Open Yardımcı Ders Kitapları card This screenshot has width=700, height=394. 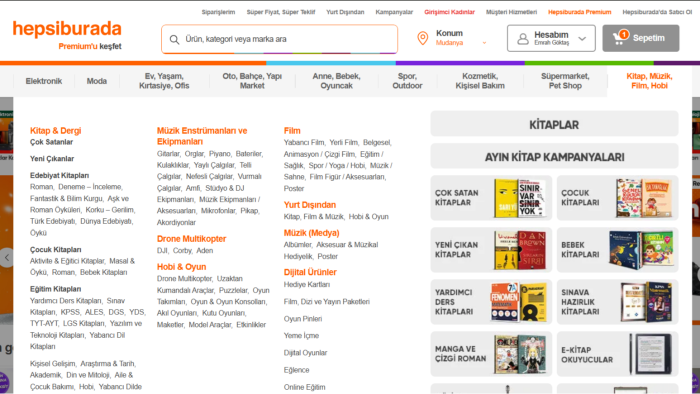pyautogui.click(x=491, y=302)
